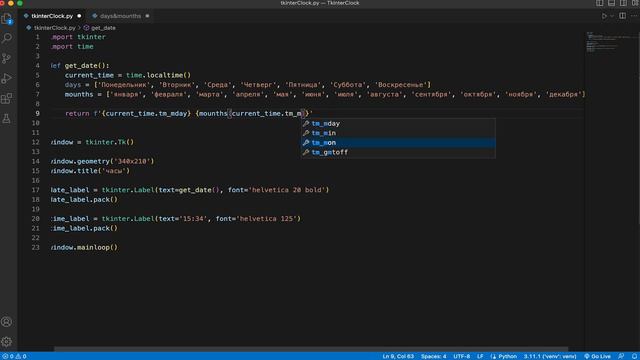Click line number 17 in gutter
The height and width of the screenshot is (360, 640).
(36, 190)
